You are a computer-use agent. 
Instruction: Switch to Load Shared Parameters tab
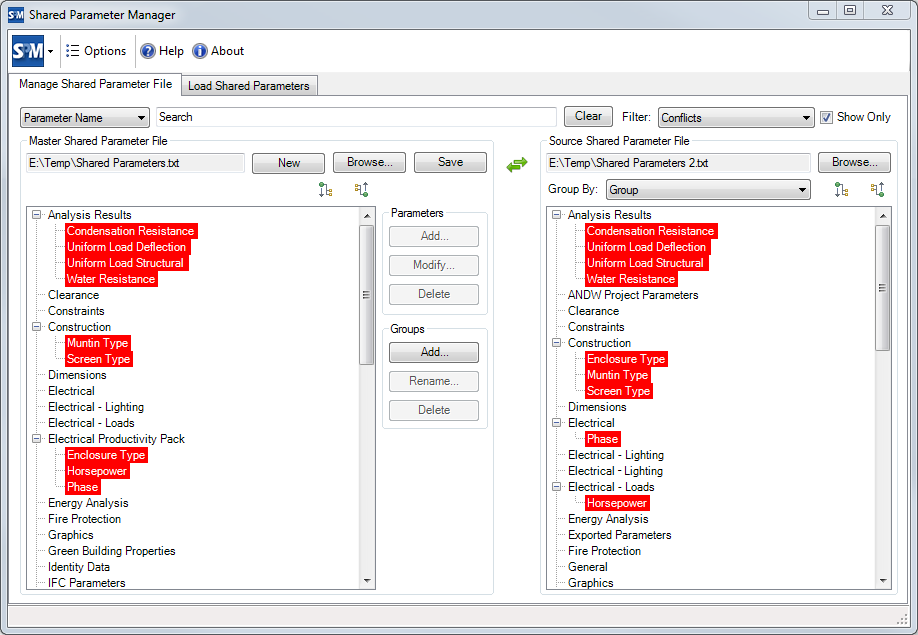point(249,85)
